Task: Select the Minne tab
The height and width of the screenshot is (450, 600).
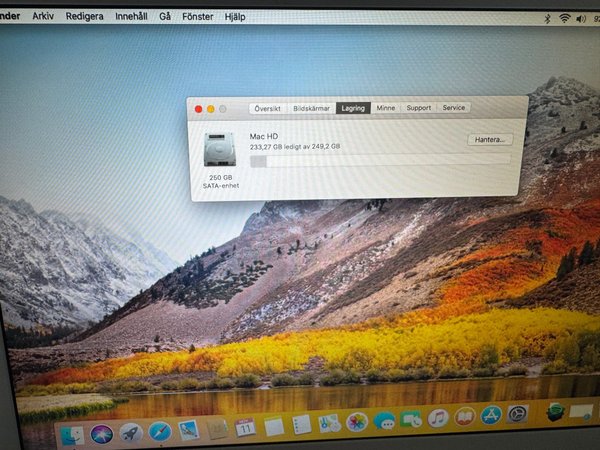Action: (x=385, y=108)
